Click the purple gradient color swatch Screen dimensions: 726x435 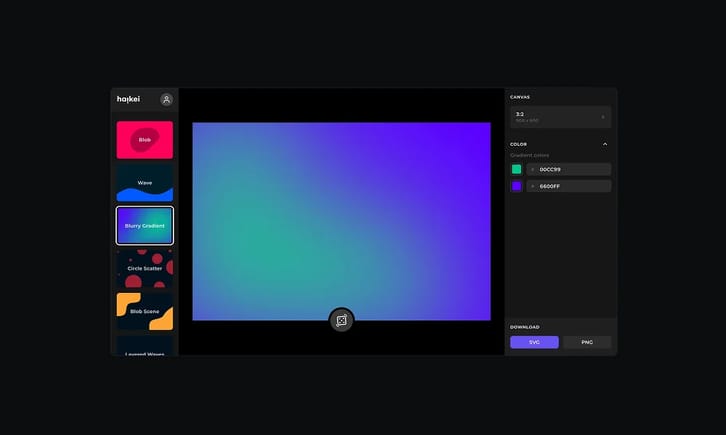coord(517,186)
